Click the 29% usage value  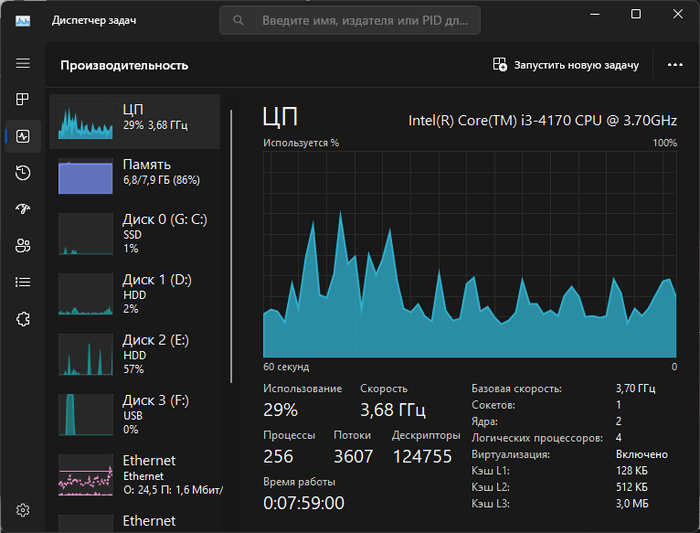280,410
